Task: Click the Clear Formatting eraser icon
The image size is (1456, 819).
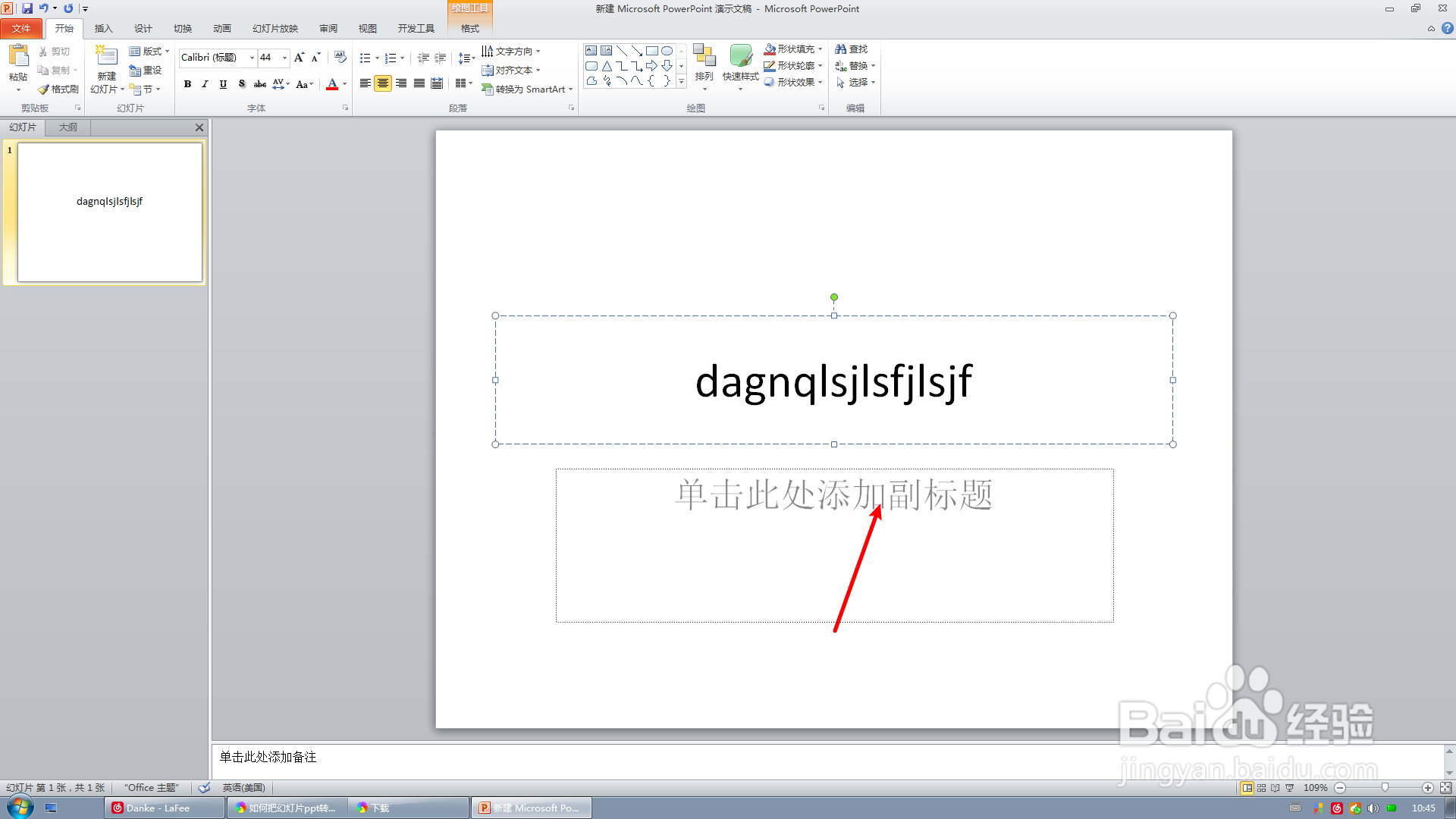Action: 340,58
